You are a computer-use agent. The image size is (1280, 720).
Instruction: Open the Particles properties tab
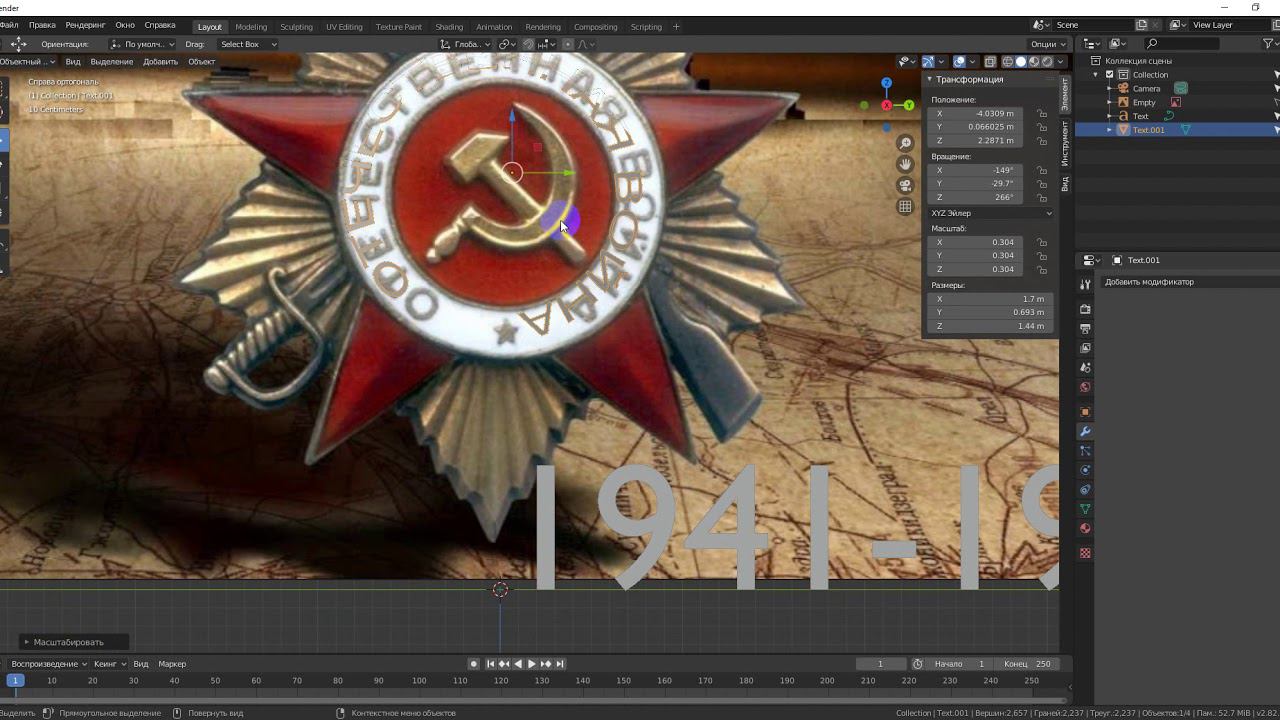1085,451
